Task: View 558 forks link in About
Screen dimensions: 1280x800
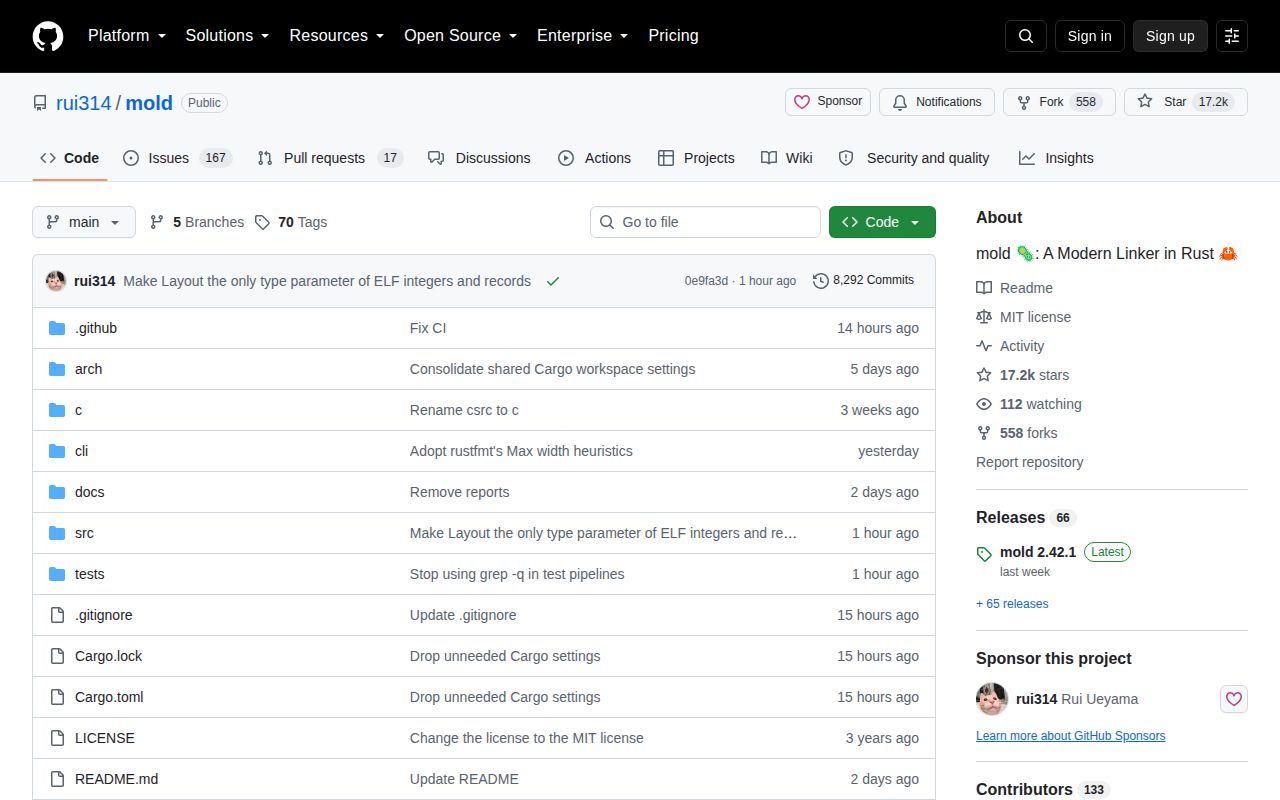Action: (x=1016, y=433)
